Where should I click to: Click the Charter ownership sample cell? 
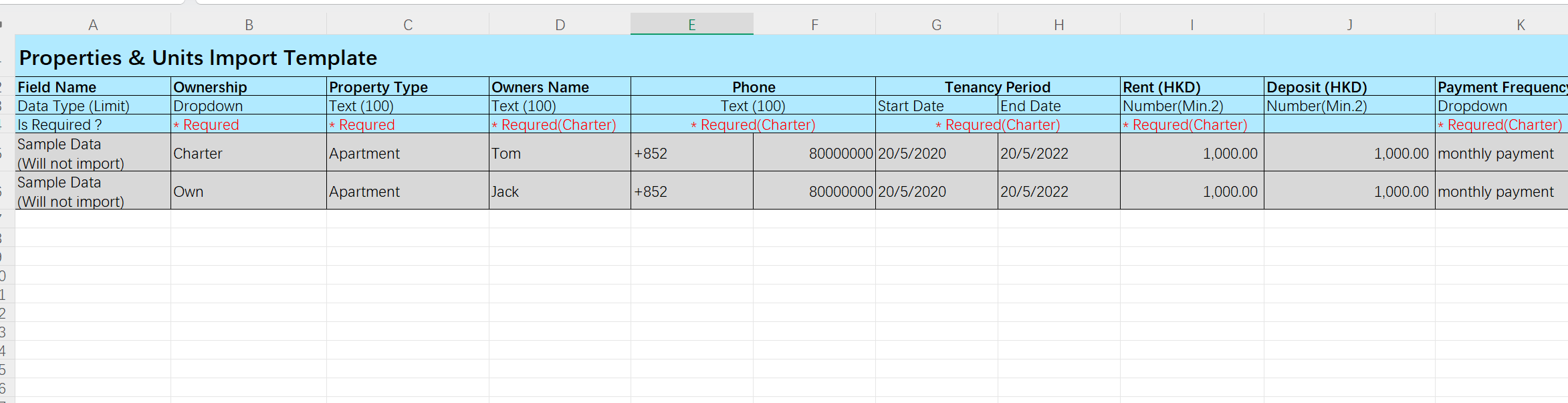tap(248, 153)
